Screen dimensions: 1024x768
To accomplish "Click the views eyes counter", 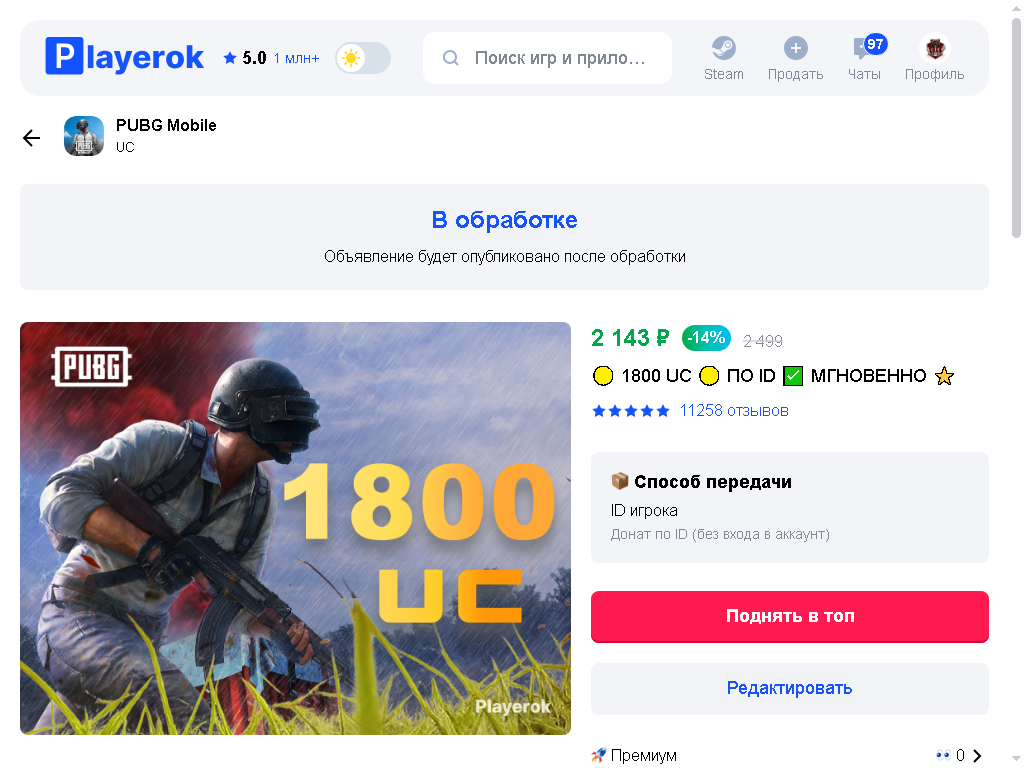I will (x=950, y=756).
